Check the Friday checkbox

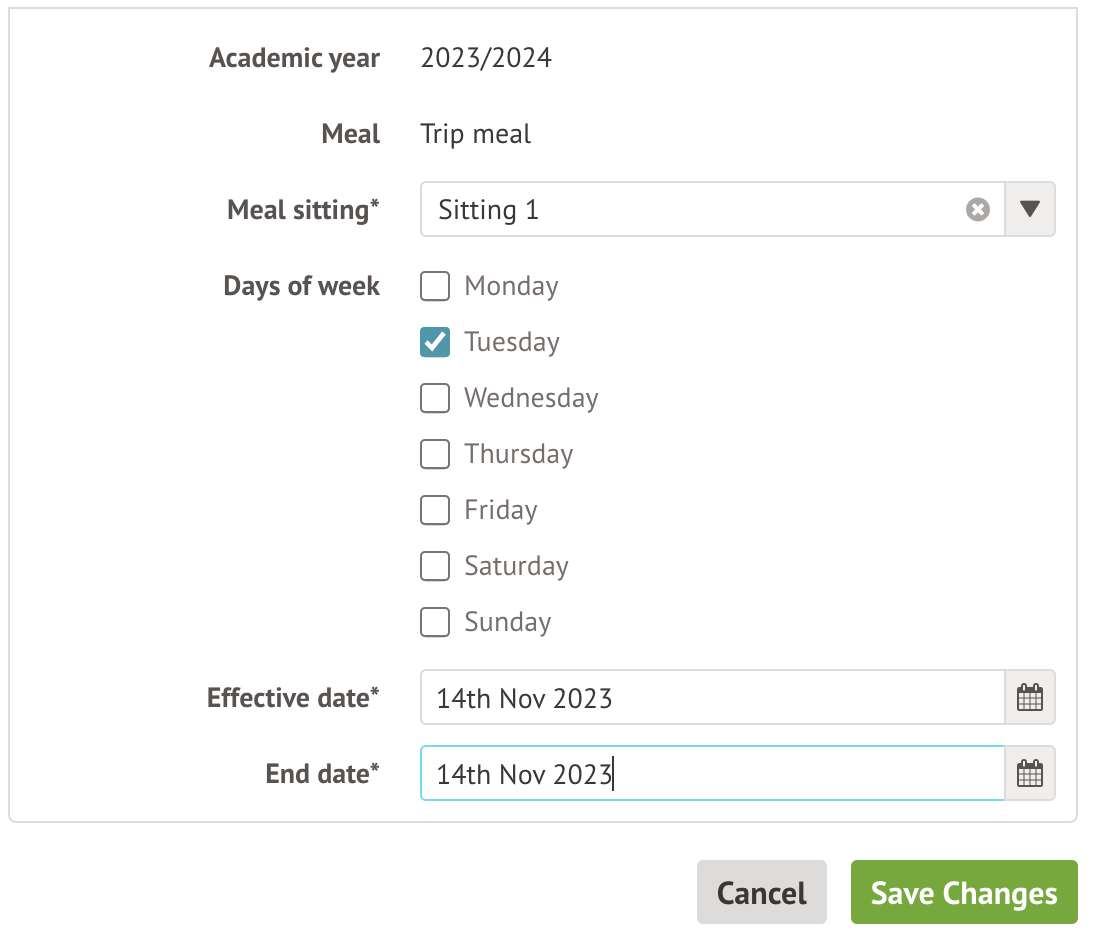click(435, 510)
